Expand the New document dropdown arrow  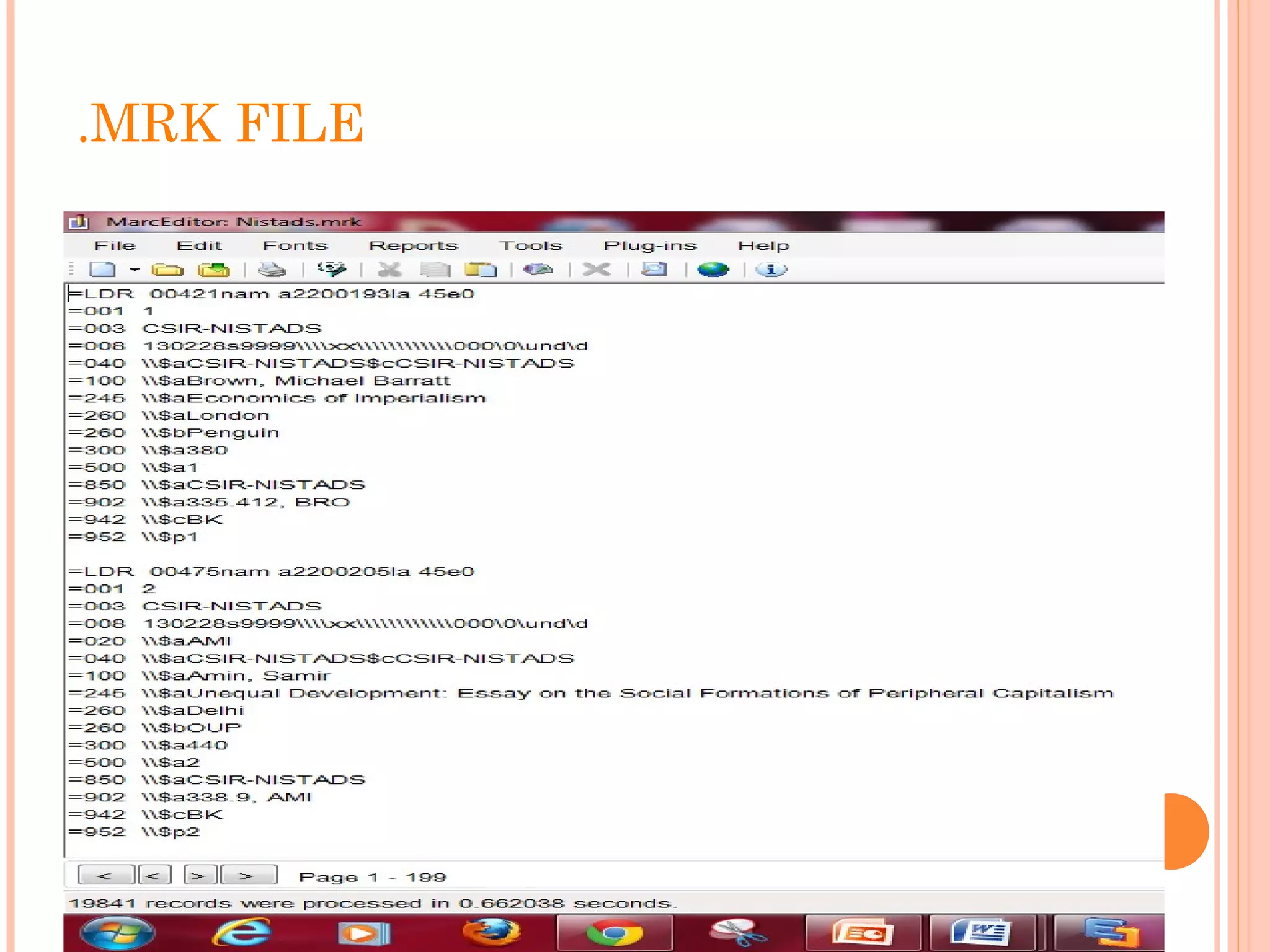pyautogui.click(x=135, y=270)
